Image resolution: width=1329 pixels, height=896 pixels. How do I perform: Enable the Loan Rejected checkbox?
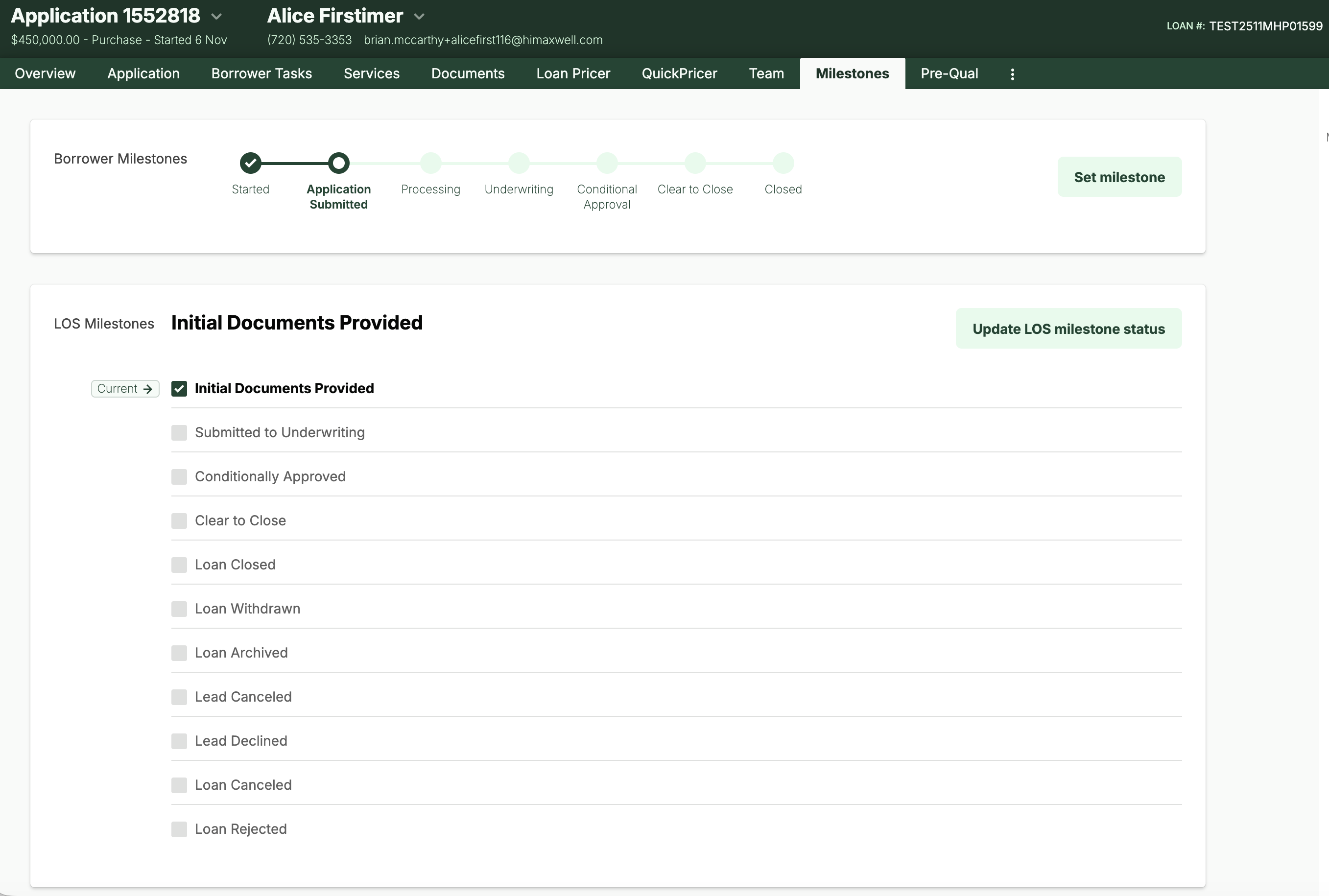tap(179, 829)
